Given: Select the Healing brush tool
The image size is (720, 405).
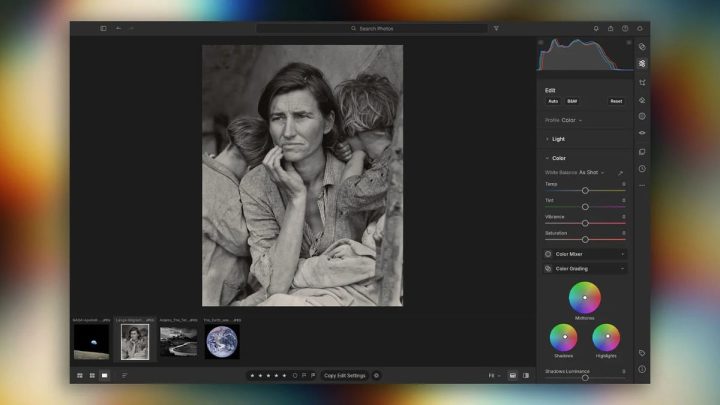Looking at the screenshot, I should click(642, 100).
